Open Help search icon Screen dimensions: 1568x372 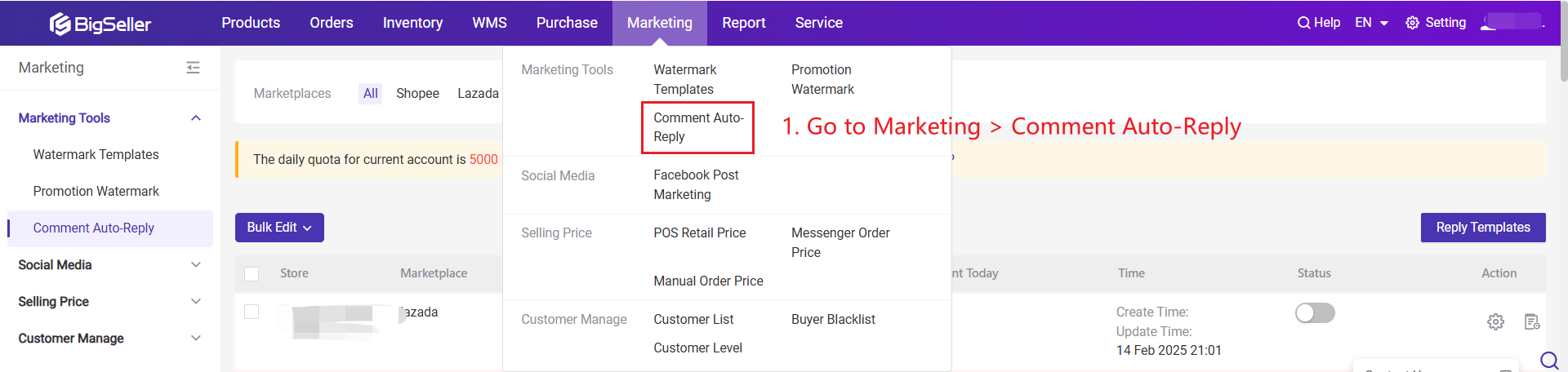point(1303,23)
